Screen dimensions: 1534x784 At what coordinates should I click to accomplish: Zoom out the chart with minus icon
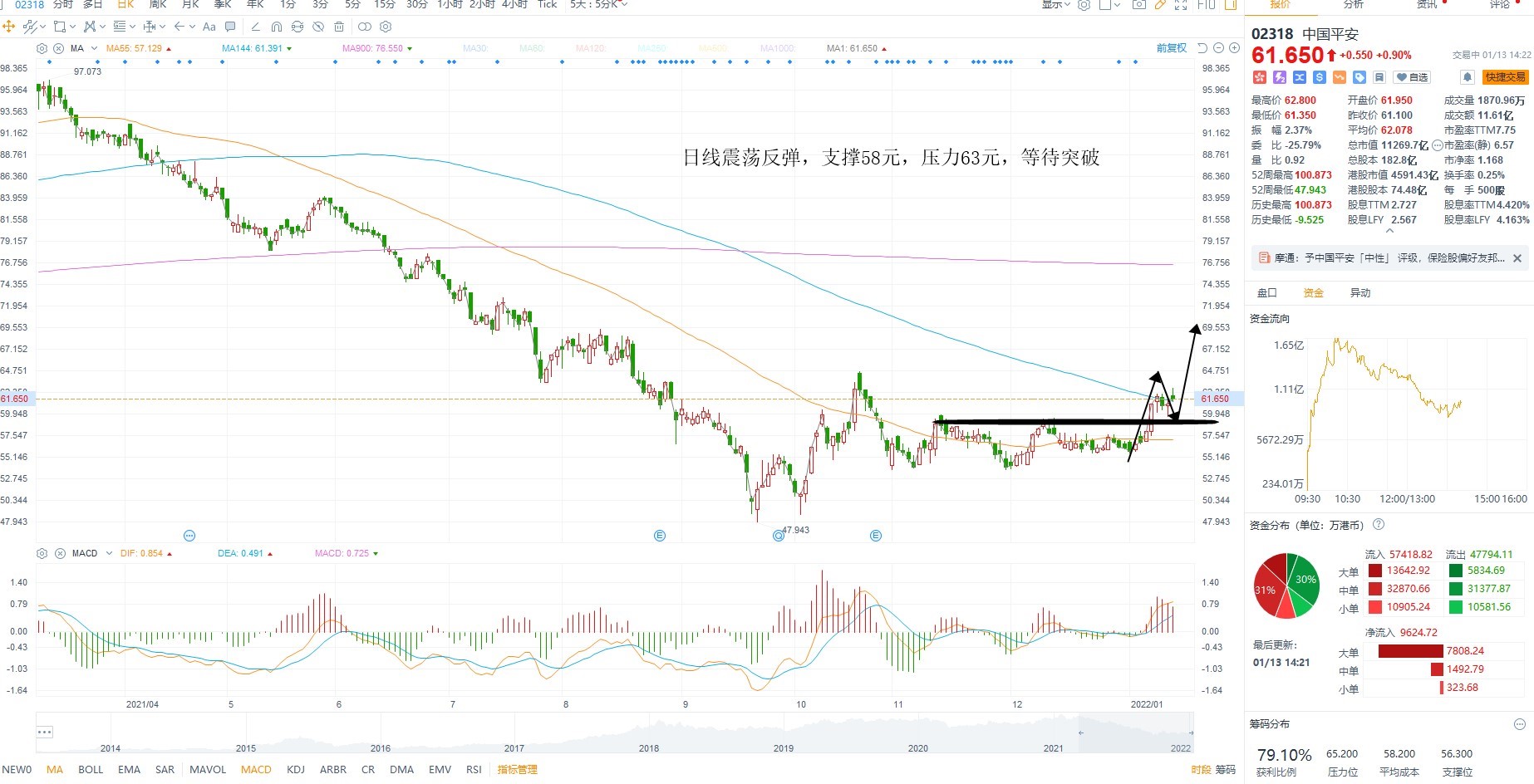(1218, 48)
